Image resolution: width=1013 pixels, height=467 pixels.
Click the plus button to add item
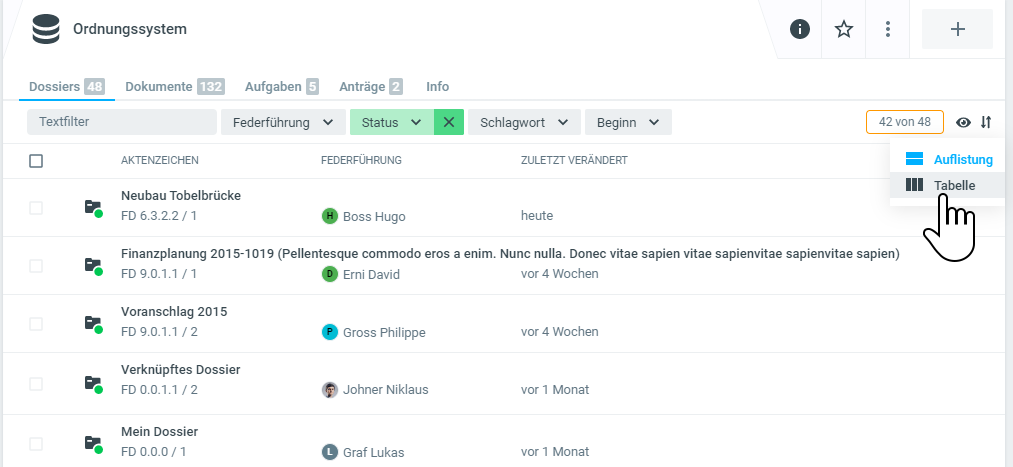point(957,29)
